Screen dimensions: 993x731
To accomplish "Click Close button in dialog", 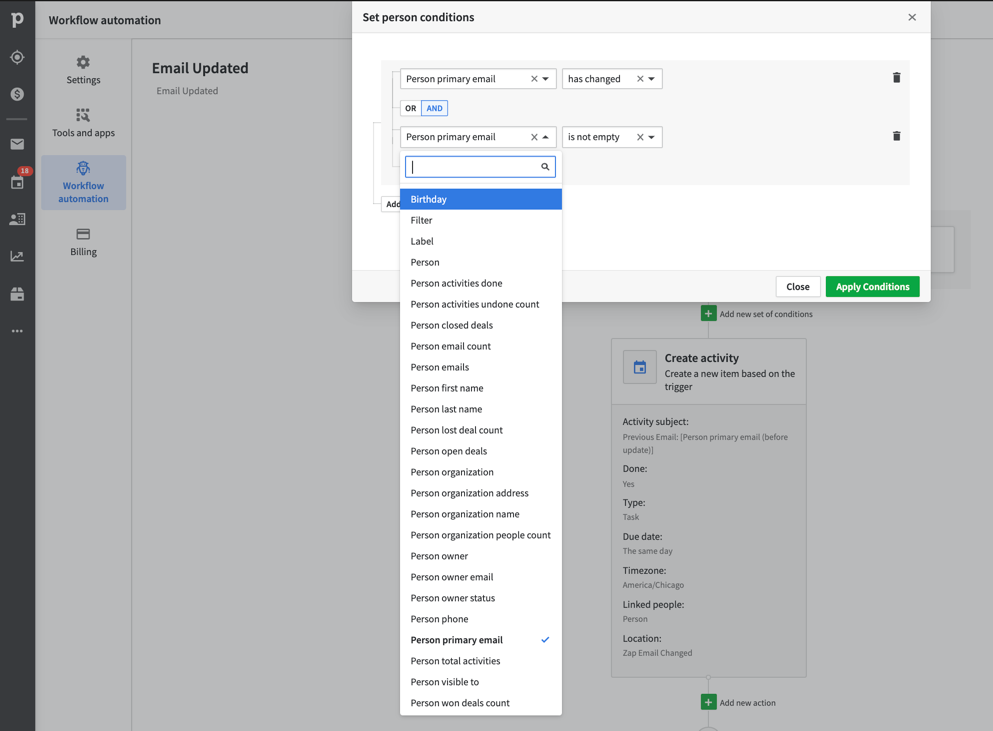I will point(797,286).
